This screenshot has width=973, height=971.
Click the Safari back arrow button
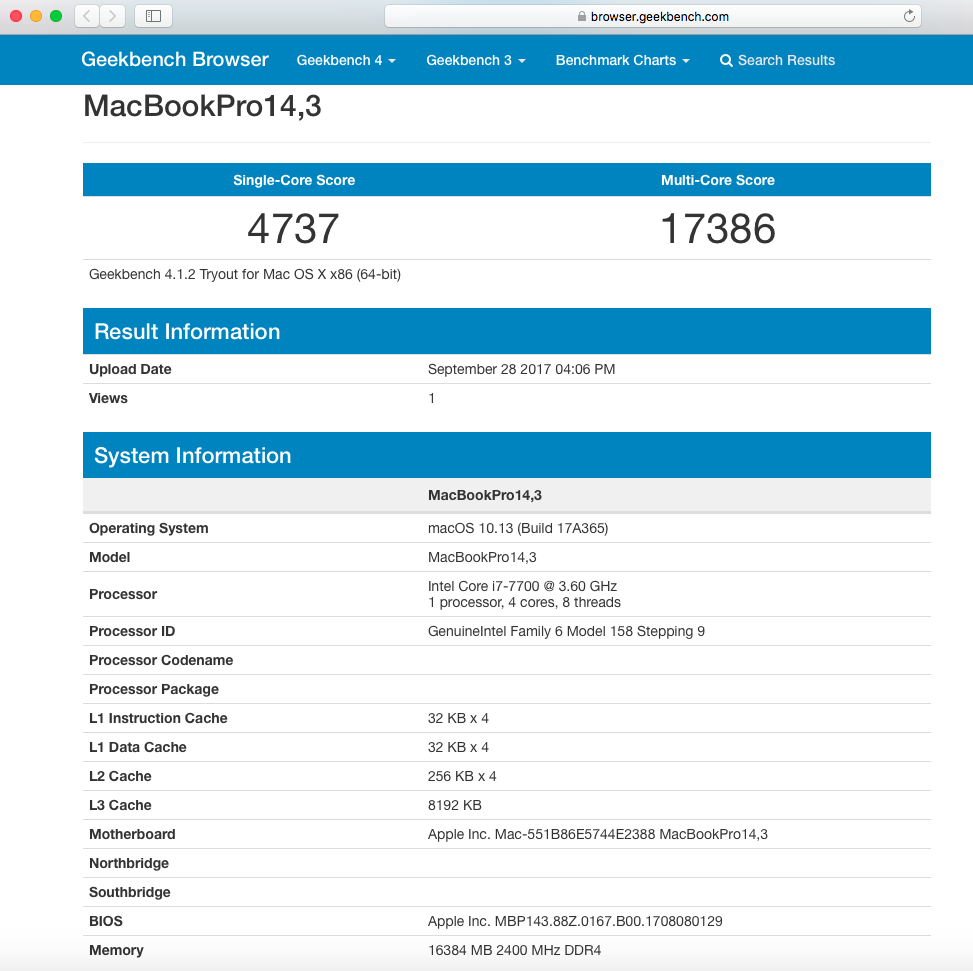(87, 16)
